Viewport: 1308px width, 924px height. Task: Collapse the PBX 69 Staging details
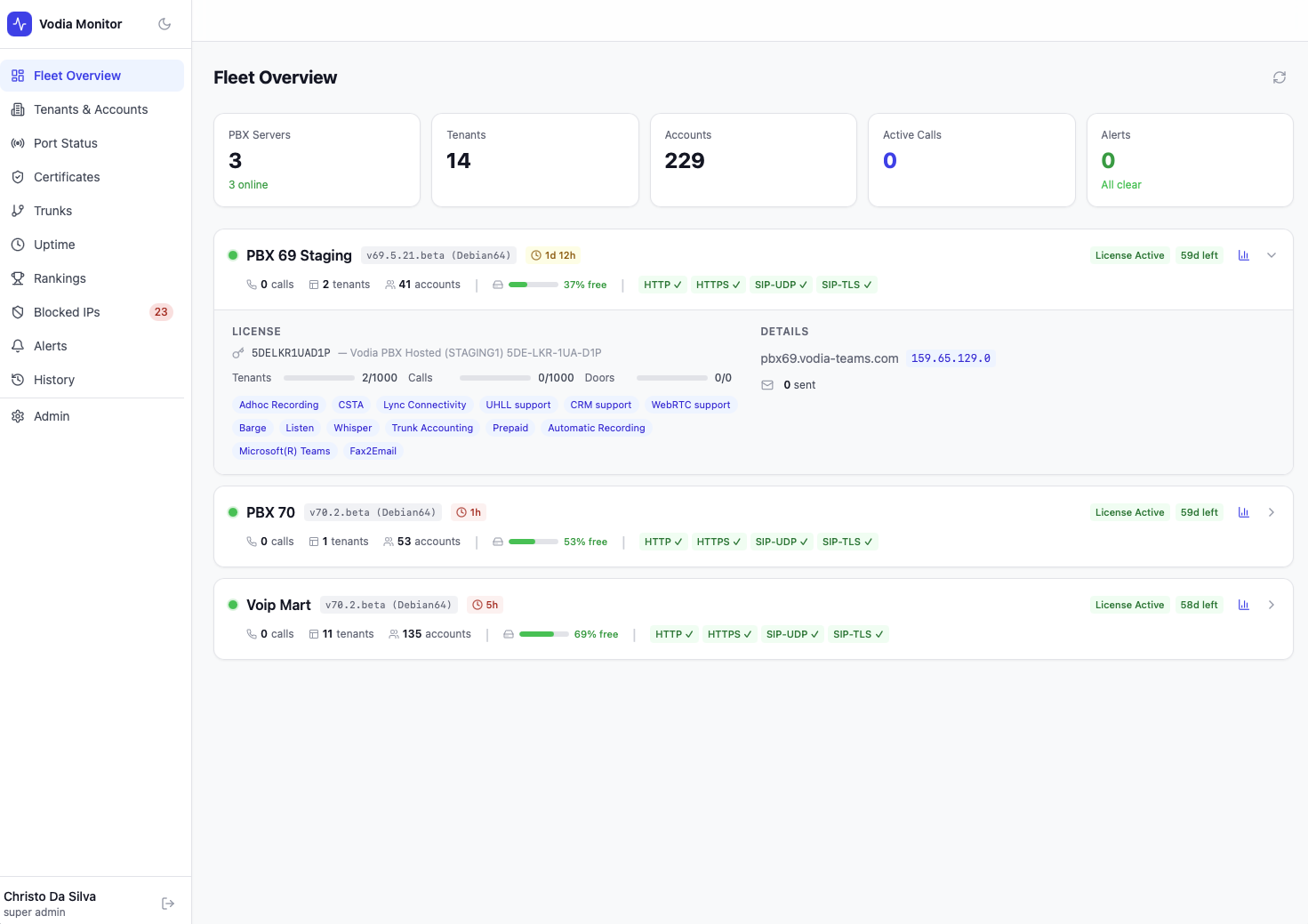[1272, 255]
